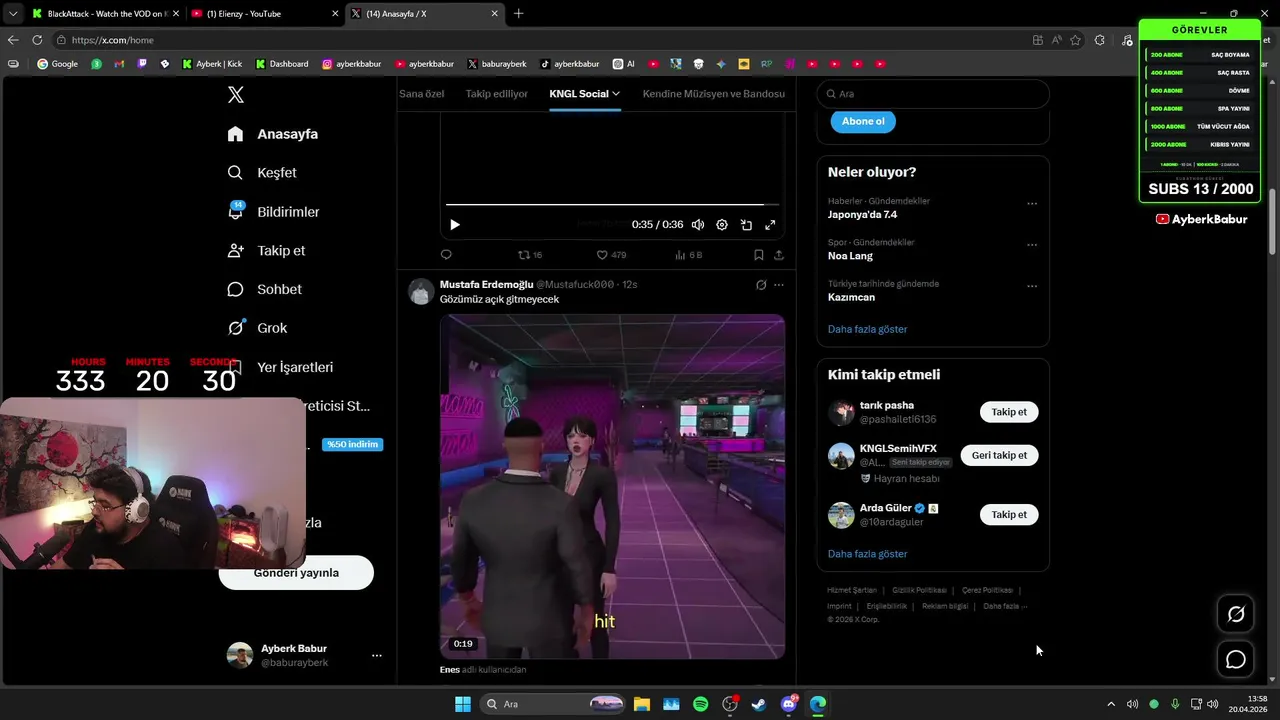Bookmark this page with star icon

(1076, 40)
